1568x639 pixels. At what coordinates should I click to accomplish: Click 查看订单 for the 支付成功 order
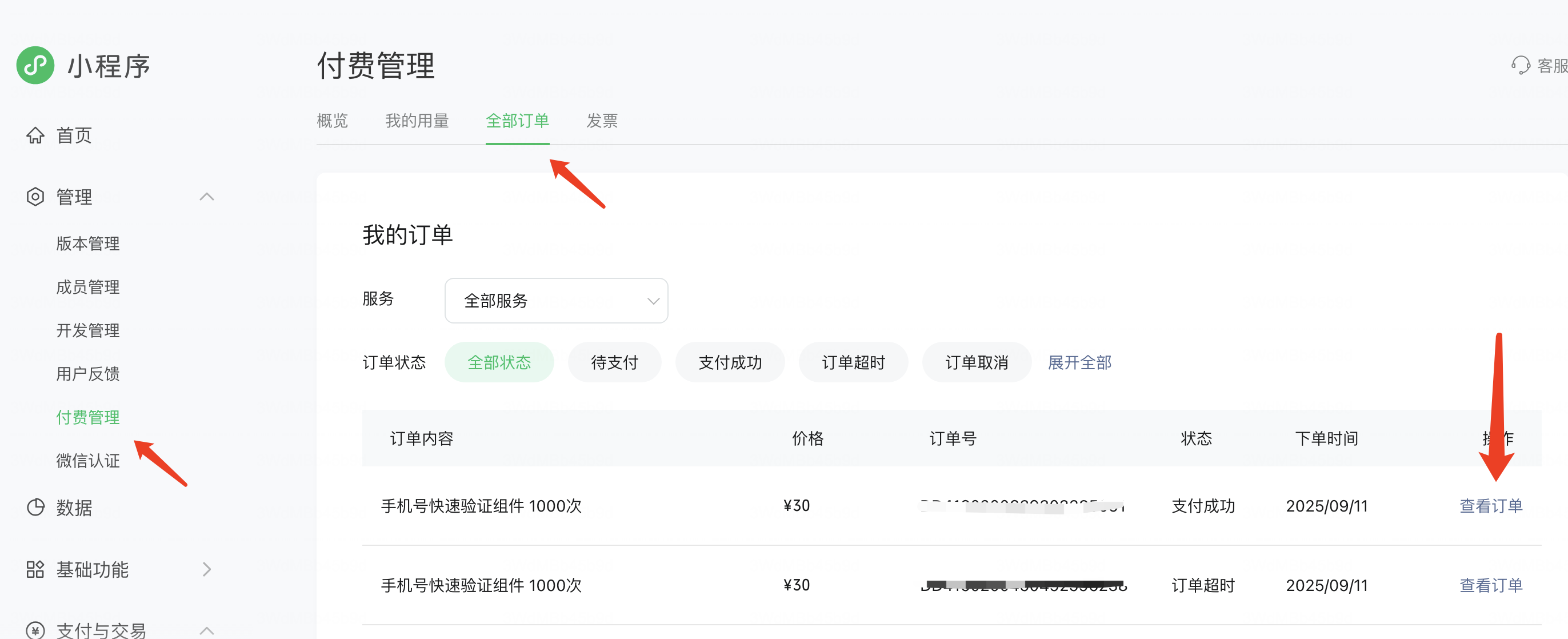click(1490, 506)
